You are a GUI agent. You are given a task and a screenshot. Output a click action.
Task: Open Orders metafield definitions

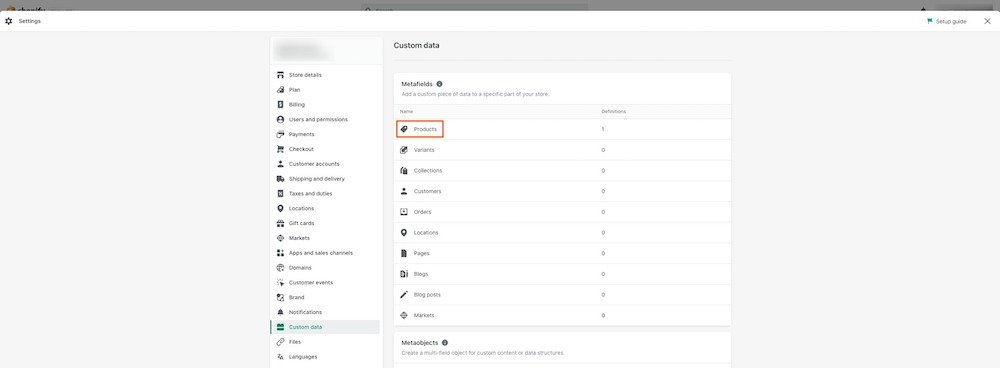[562, 212]
